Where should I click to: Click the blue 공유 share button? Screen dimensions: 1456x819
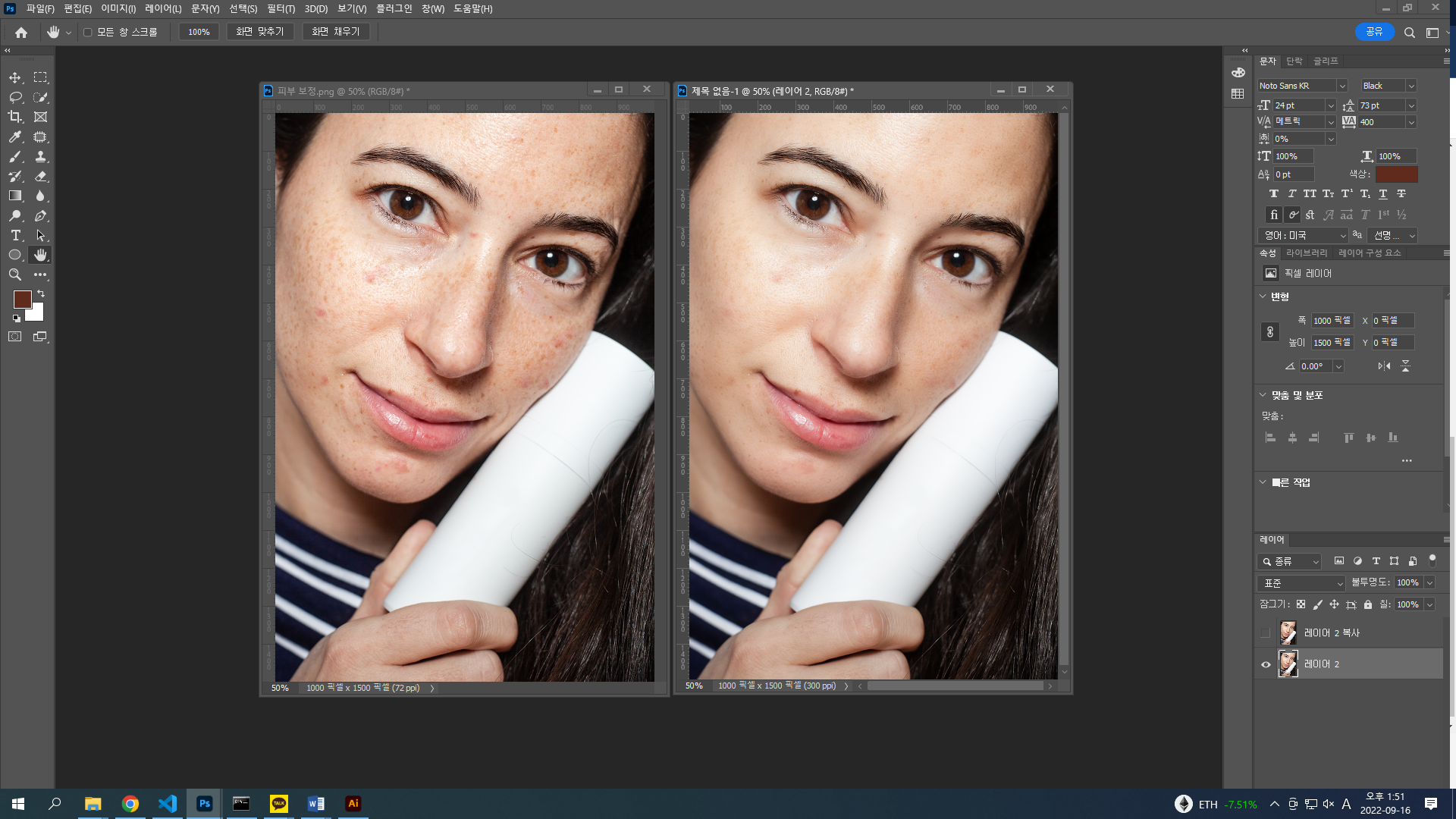pos(1374,32)
